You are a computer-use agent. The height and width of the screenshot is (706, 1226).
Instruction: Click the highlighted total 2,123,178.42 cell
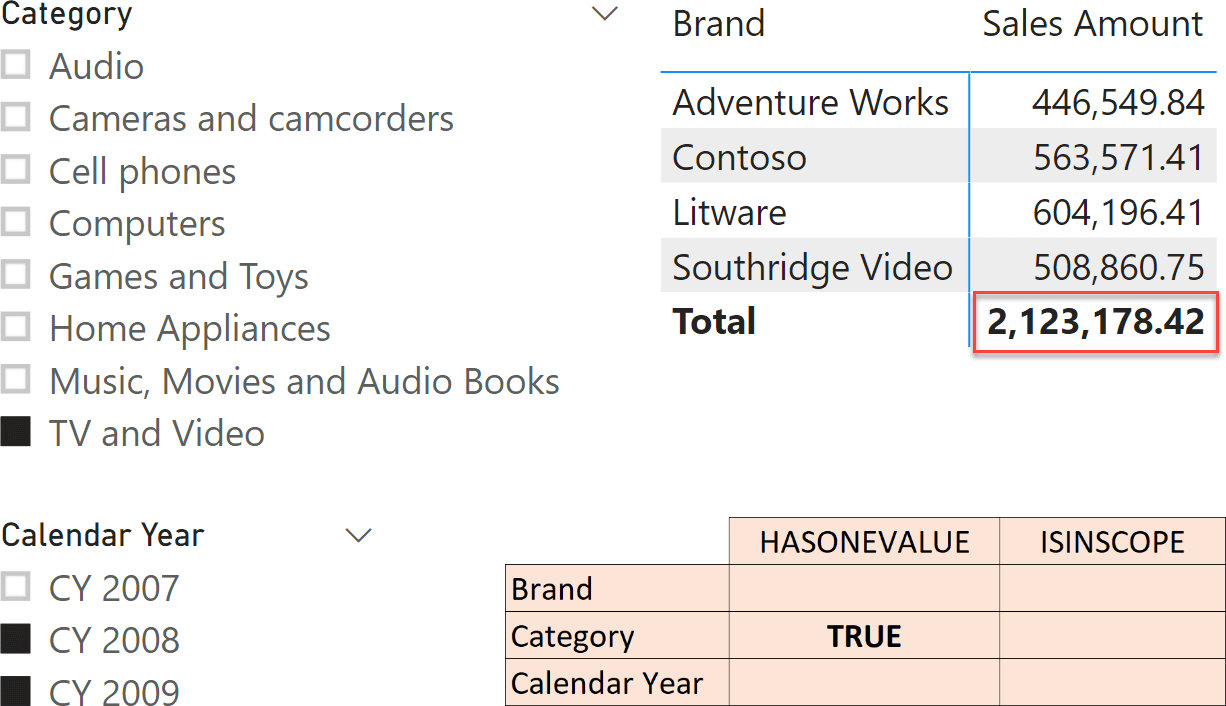click(1095, 321)
